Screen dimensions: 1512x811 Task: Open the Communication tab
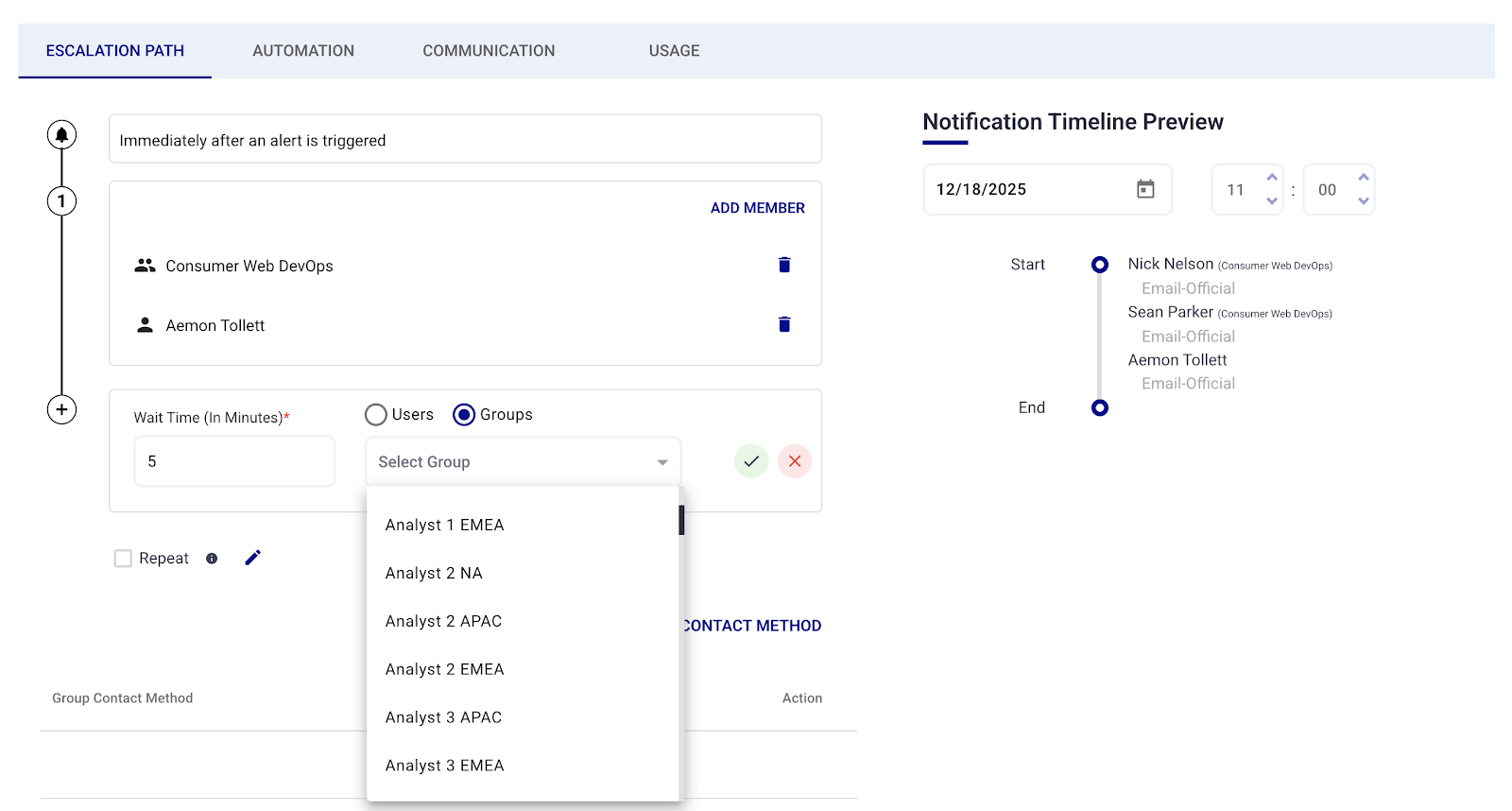(489, 51)
